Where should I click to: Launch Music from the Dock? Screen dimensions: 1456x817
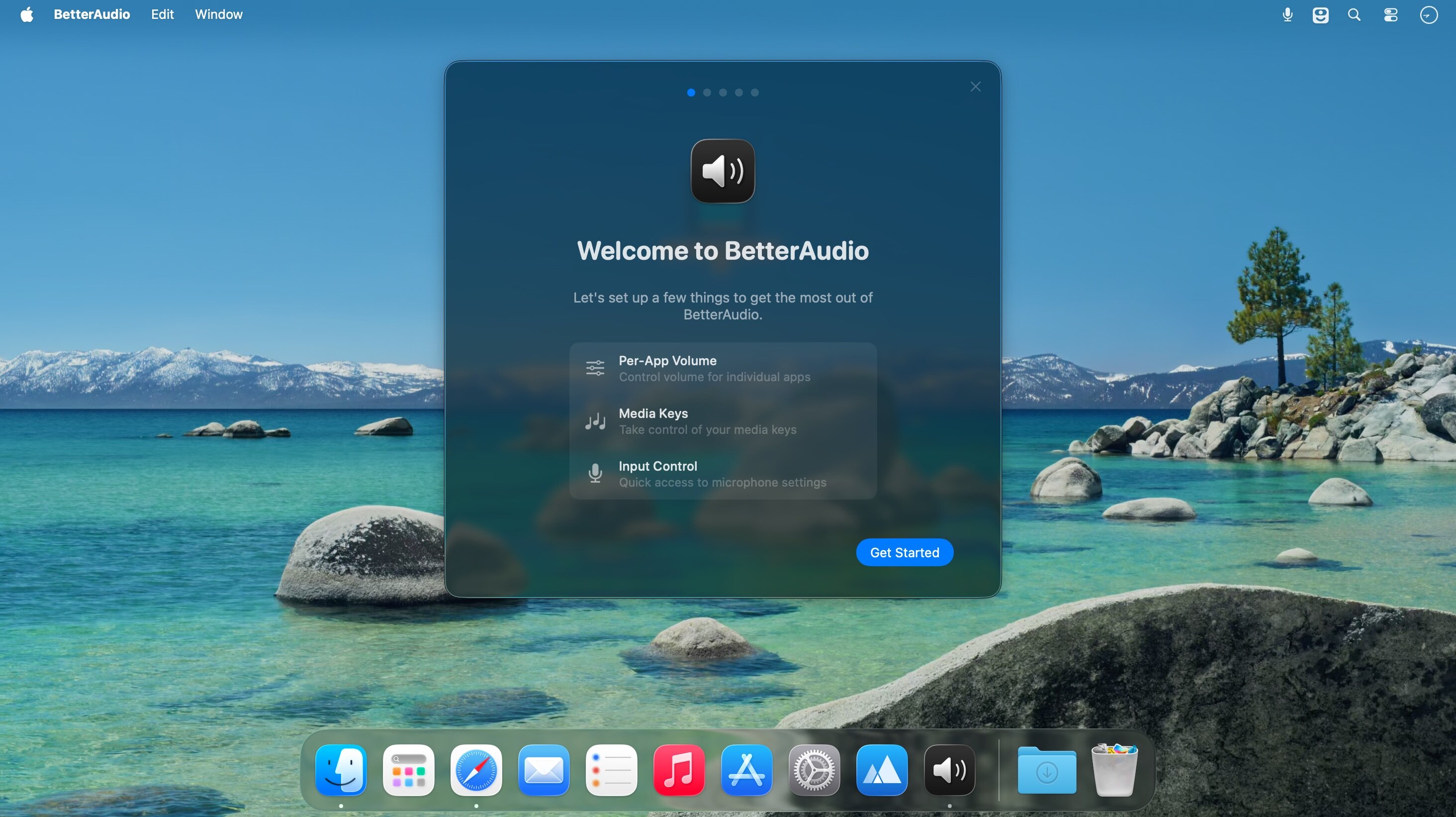coord(679,770)
